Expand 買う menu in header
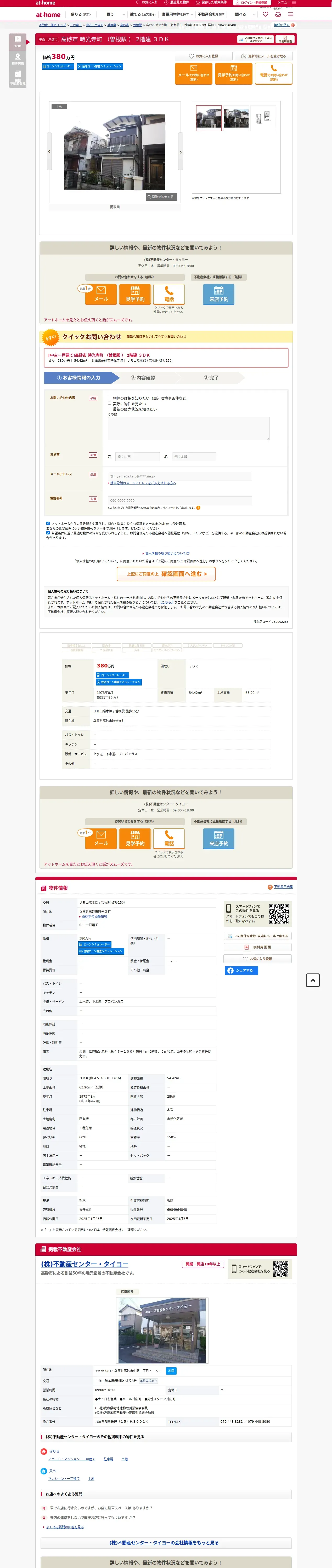Screen dimensions: 332x1568 110,15
